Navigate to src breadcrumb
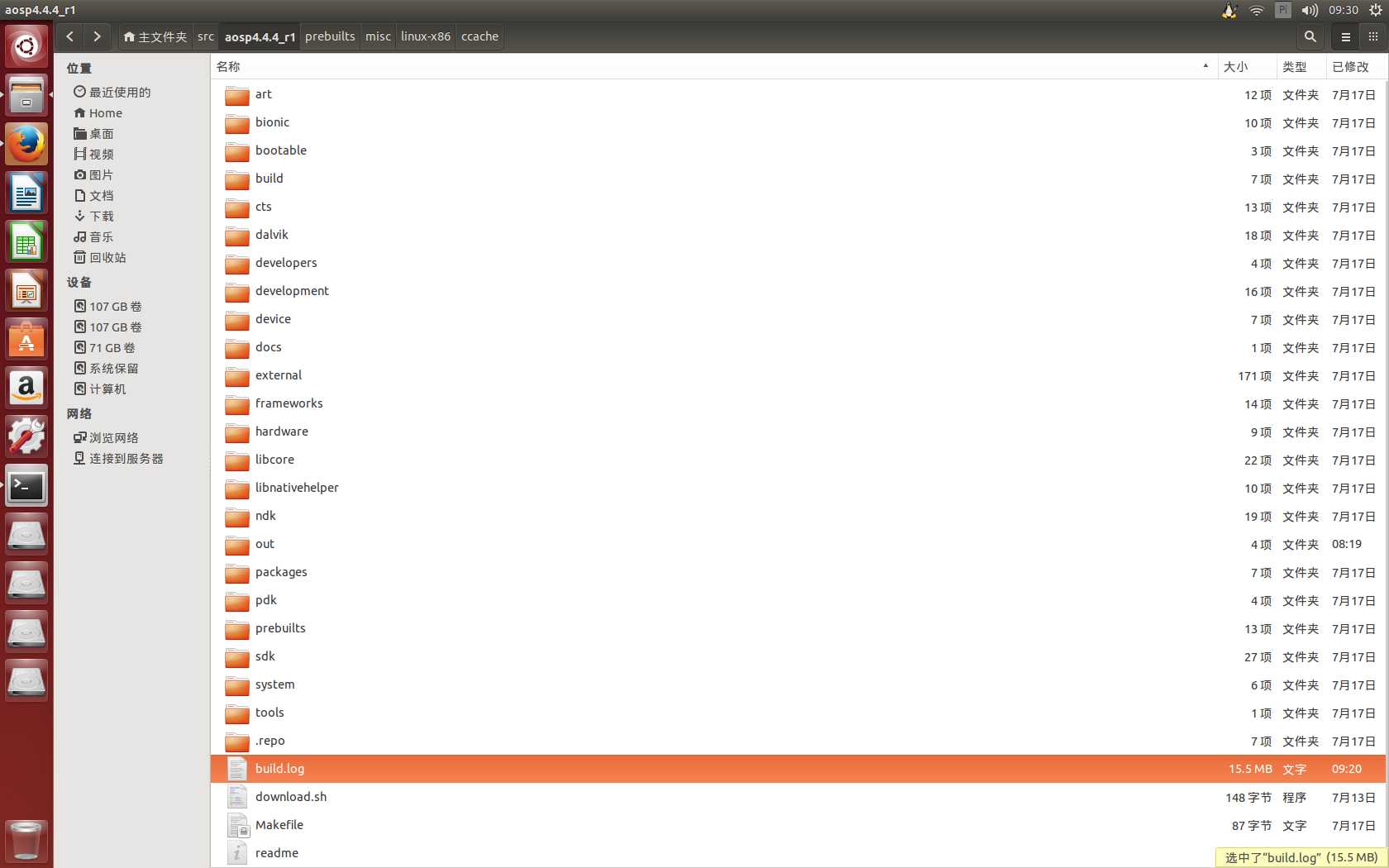1389x868 pixels. coord(206,36)
